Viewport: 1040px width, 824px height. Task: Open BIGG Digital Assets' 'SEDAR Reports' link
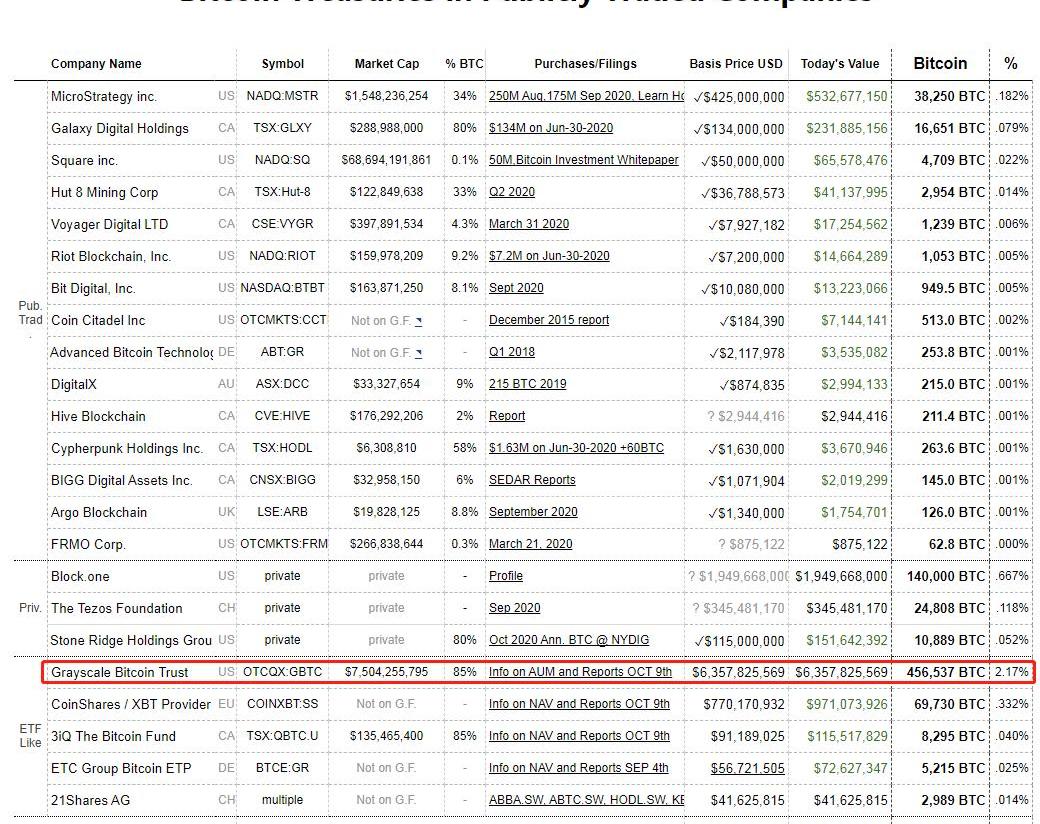tap(531, 480)
